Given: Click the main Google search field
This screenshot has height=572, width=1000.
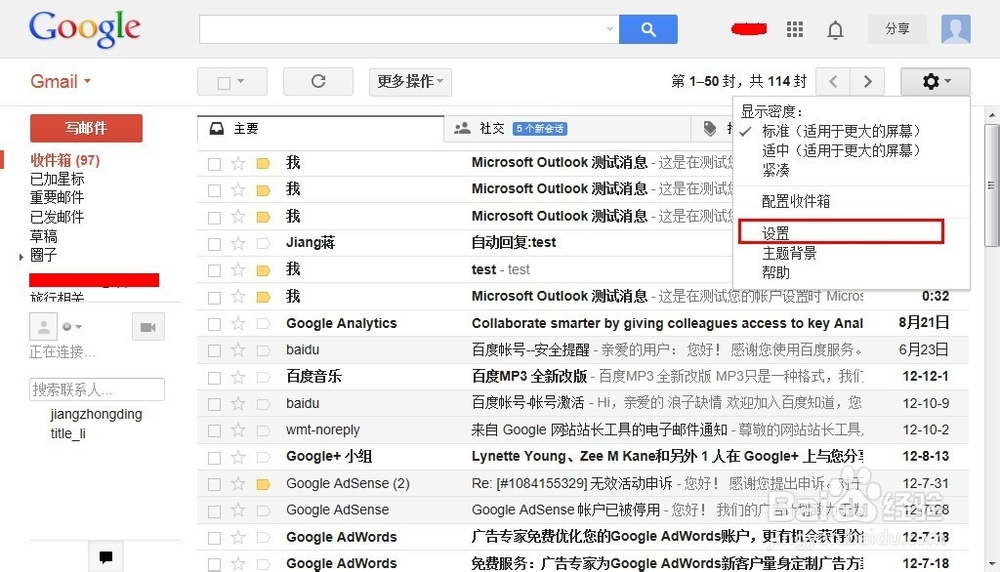Looking at the screenshot, I should click(x=409, y=29).
